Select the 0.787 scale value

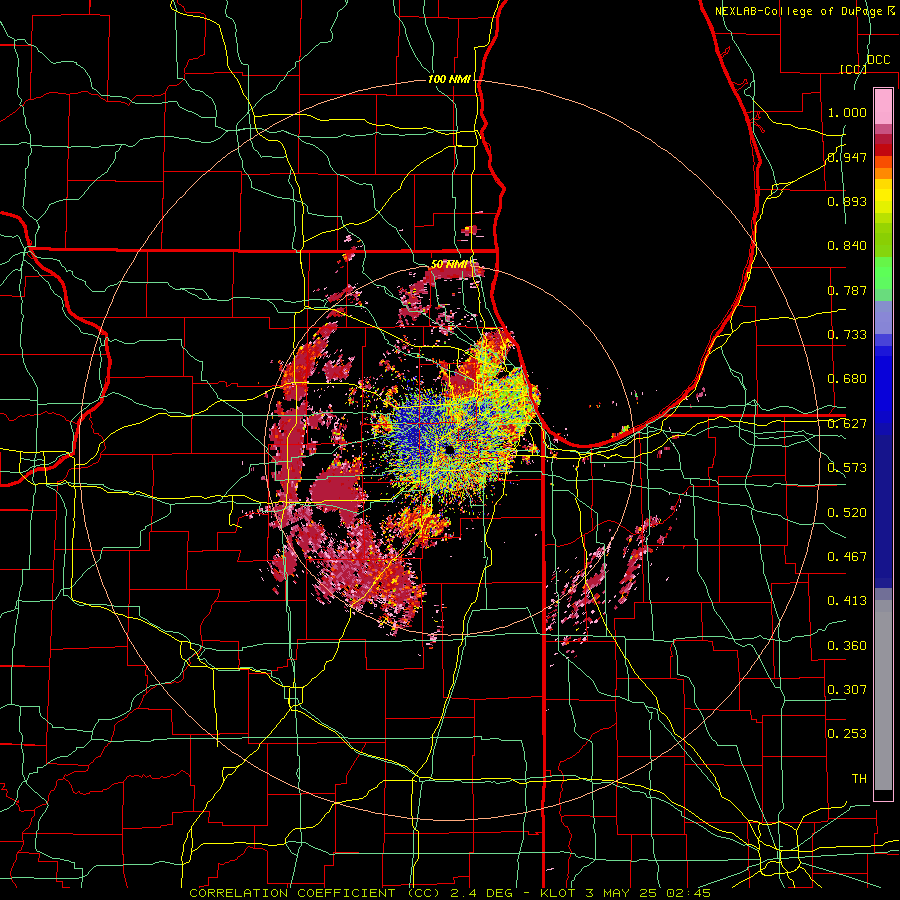click(847, 290)
